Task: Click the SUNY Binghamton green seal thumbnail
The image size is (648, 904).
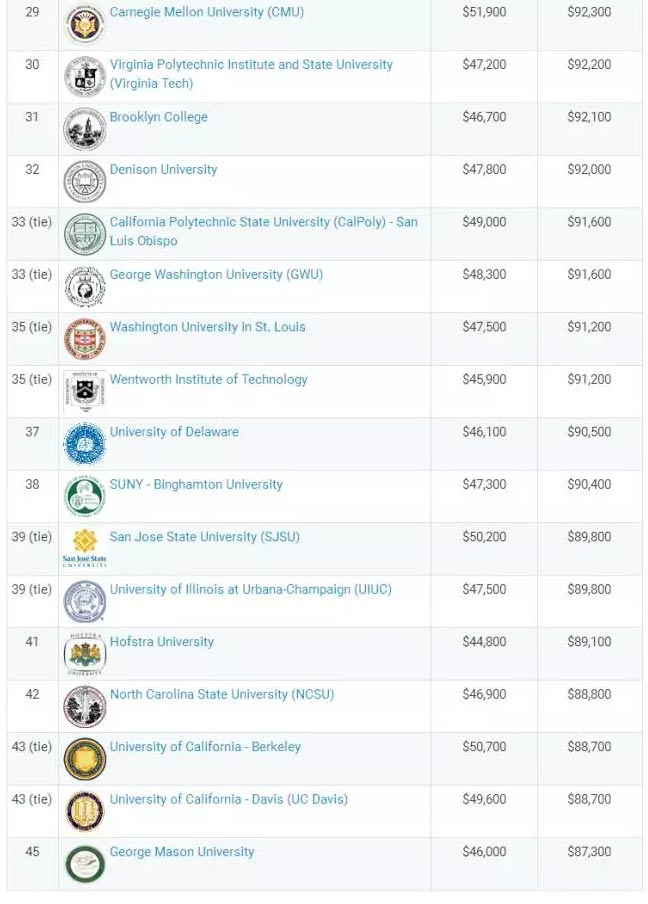Action: click(85, 496)
